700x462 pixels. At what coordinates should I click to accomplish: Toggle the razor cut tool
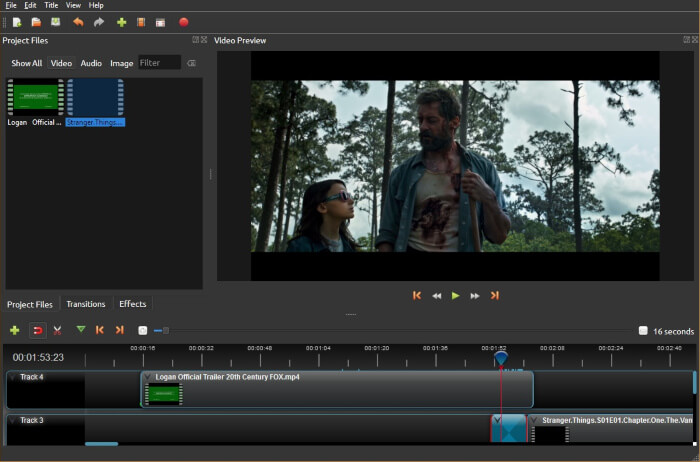(x=57, y=330)
